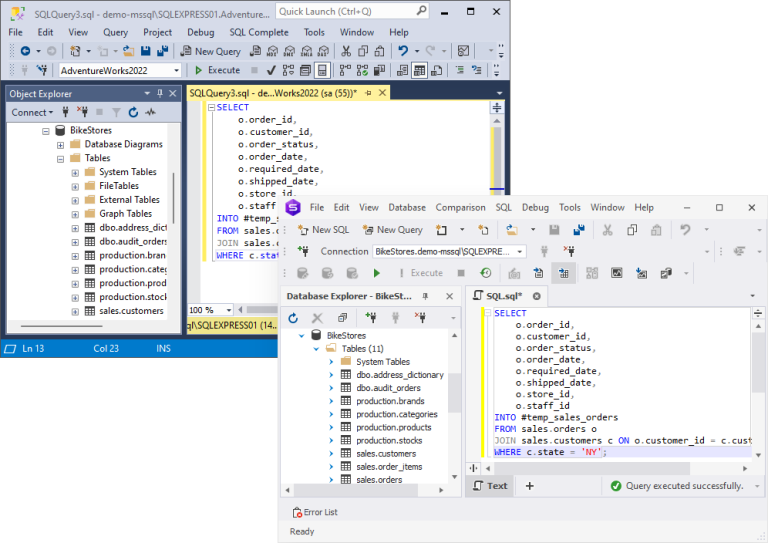
Task: Refresh the Database Explorer panel
Action: pyautogui.click(x=293, y=318)
